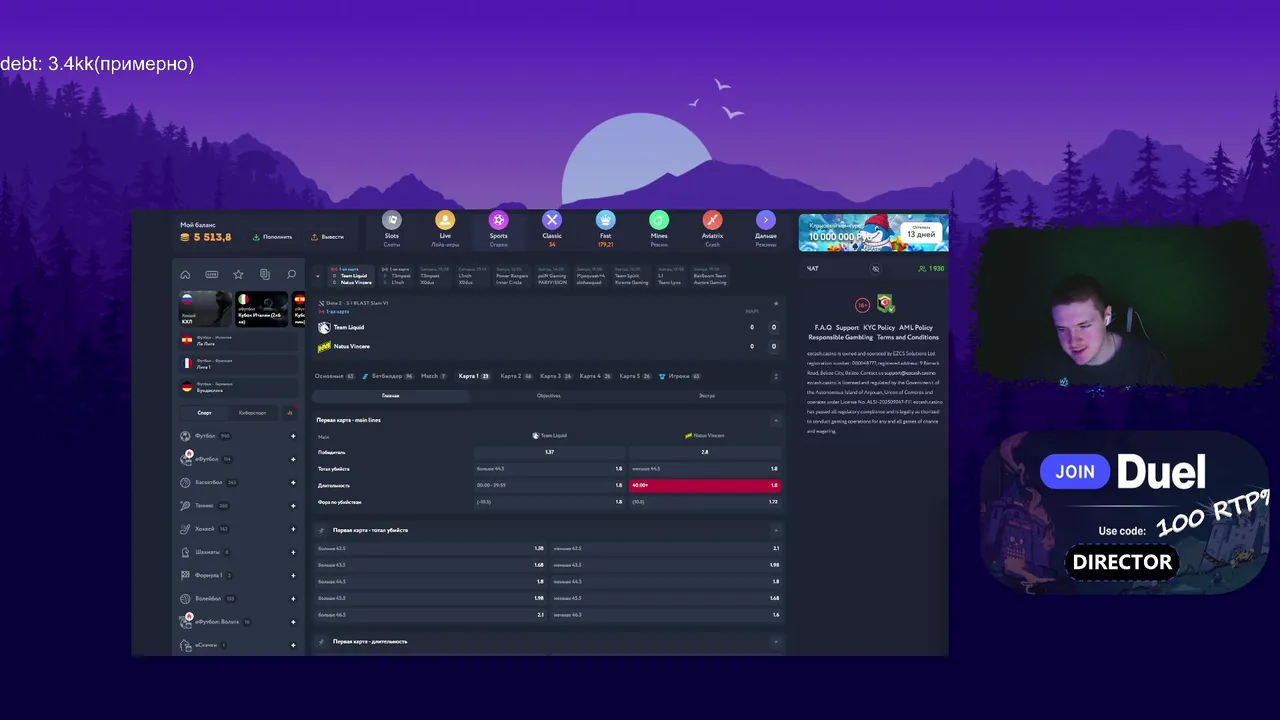Open the Support link

847,327
